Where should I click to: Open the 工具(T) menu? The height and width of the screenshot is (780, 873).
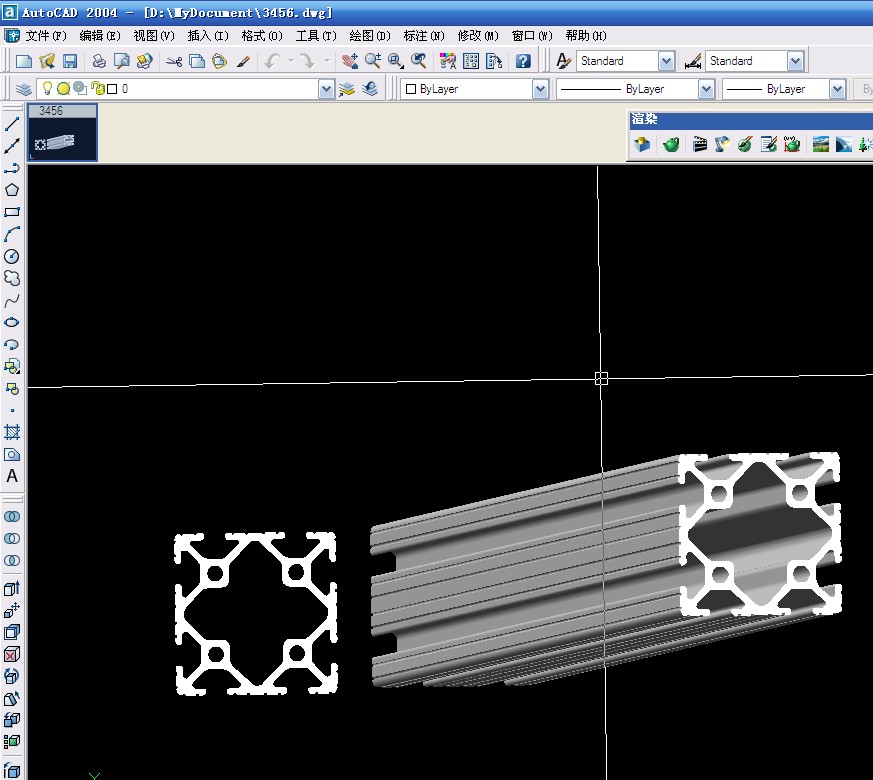pos(316,36)
